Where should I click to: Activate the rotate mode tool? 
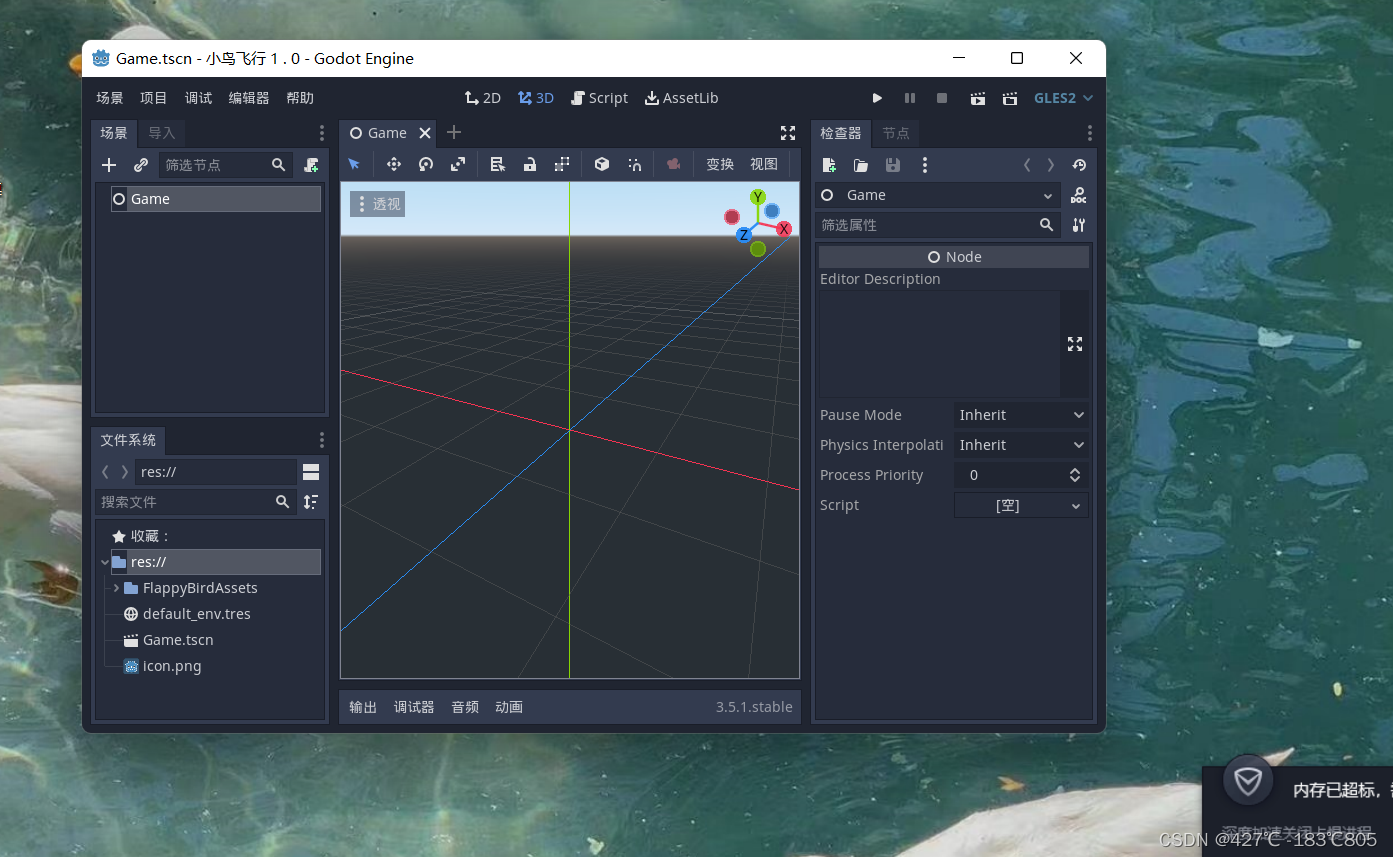[x=426, y=164]
